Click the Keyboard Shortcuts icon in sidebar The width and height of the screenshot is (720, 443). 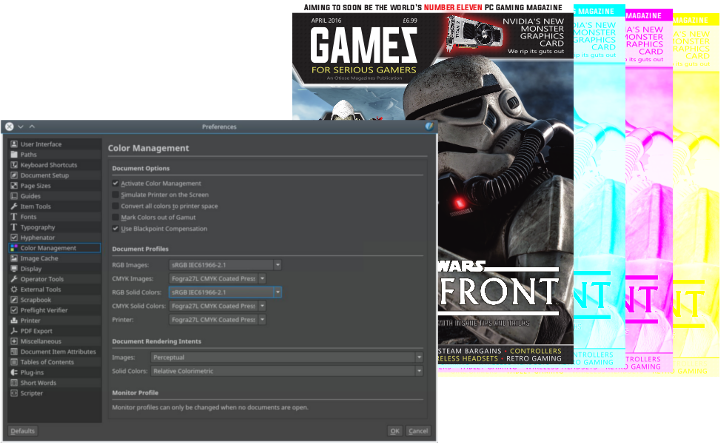(x=14, y=165)
